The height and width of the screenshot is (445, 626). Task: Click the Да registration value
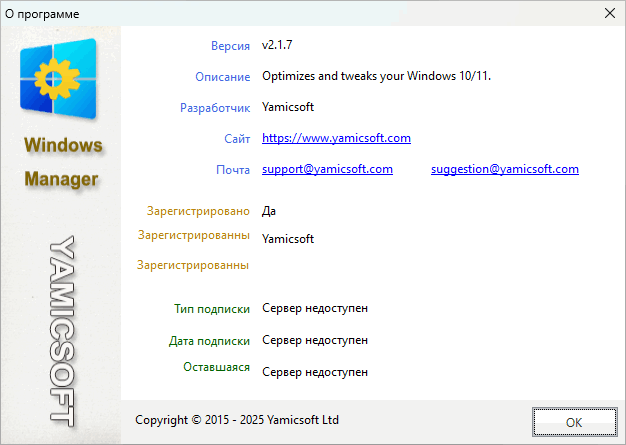coord(269,211)
